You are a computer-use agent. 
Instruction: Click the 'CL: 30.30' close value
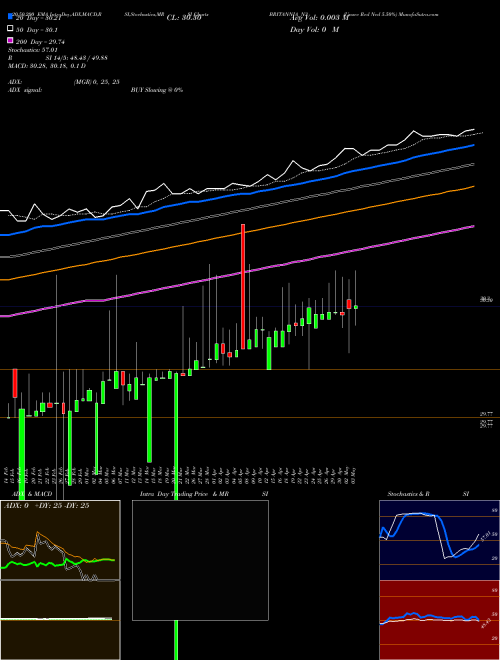click(184, 18)
